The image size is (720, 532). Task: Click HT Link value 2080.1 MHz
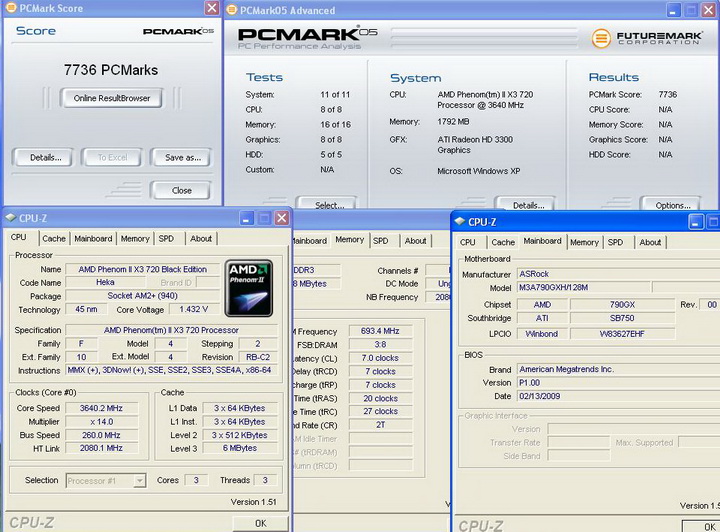(101, 448)
